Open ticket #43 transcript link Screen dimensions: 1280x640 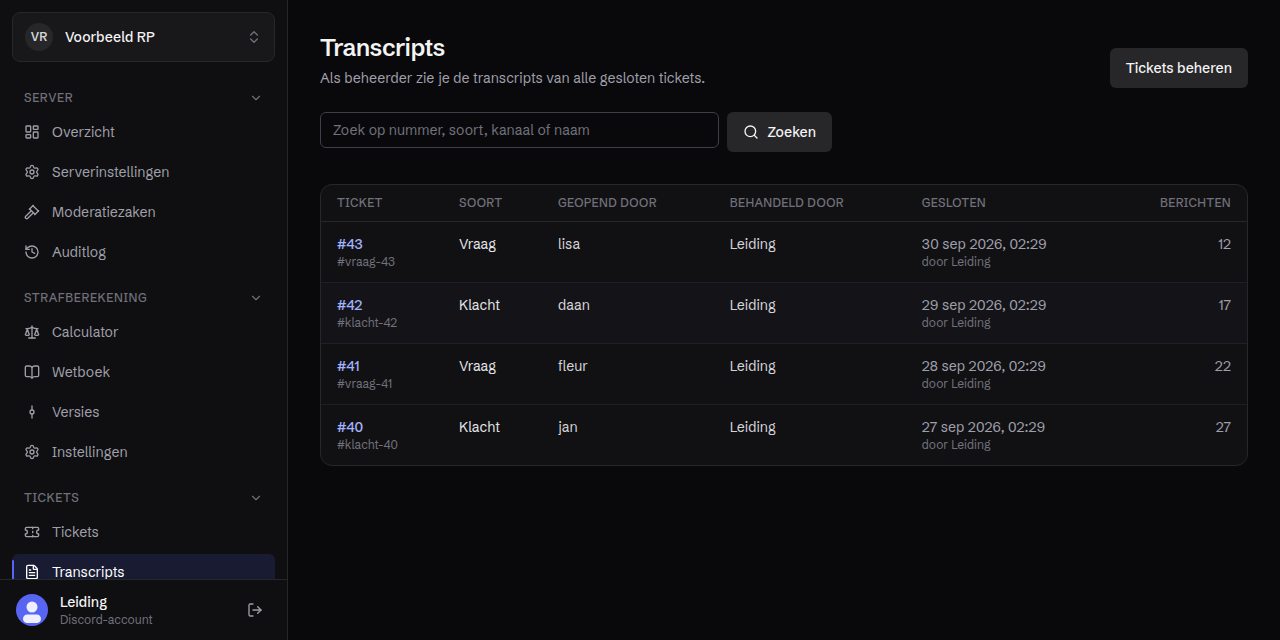coord(350,244)
